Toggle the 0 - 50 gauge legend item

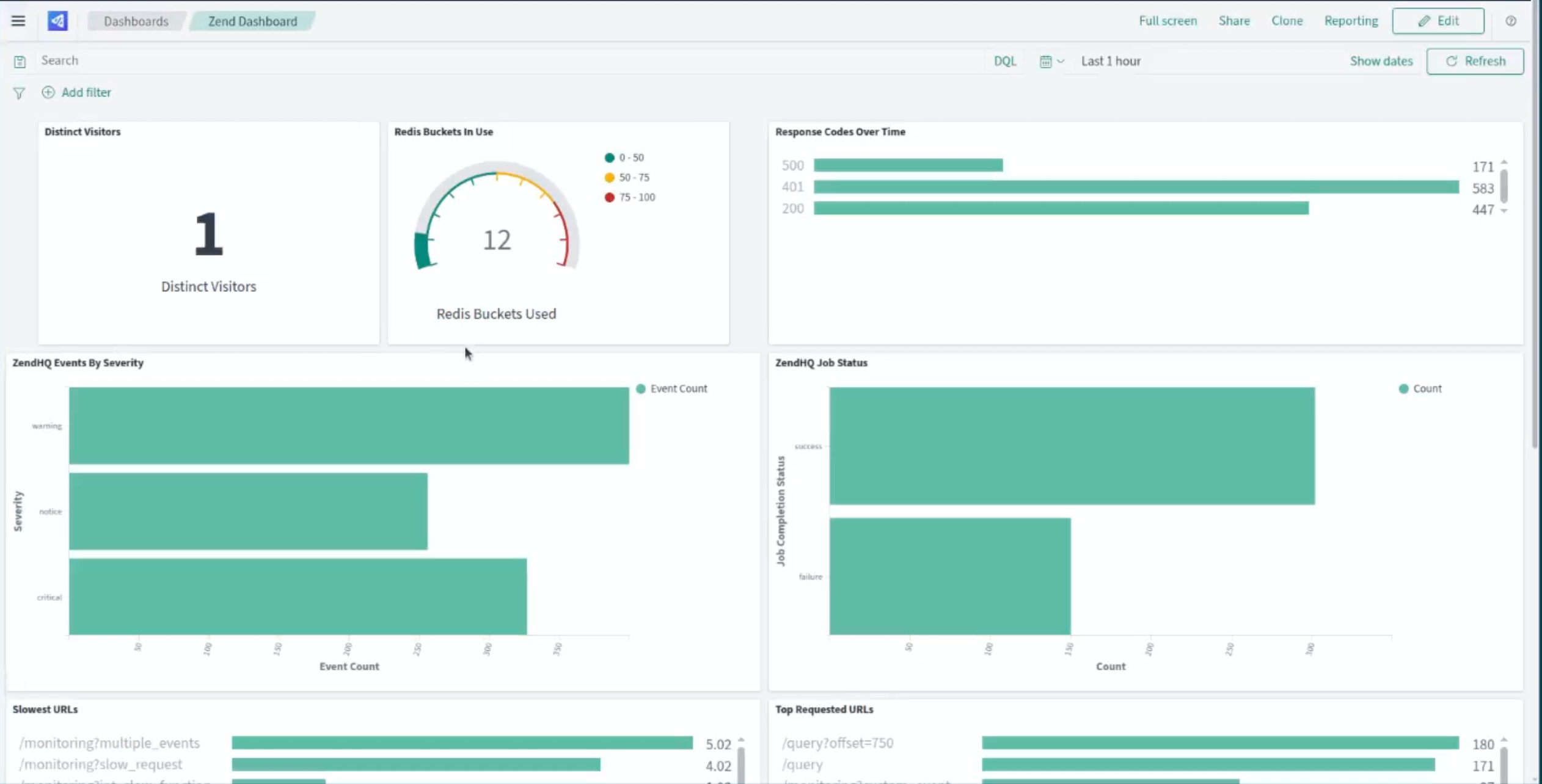point(630,158)
